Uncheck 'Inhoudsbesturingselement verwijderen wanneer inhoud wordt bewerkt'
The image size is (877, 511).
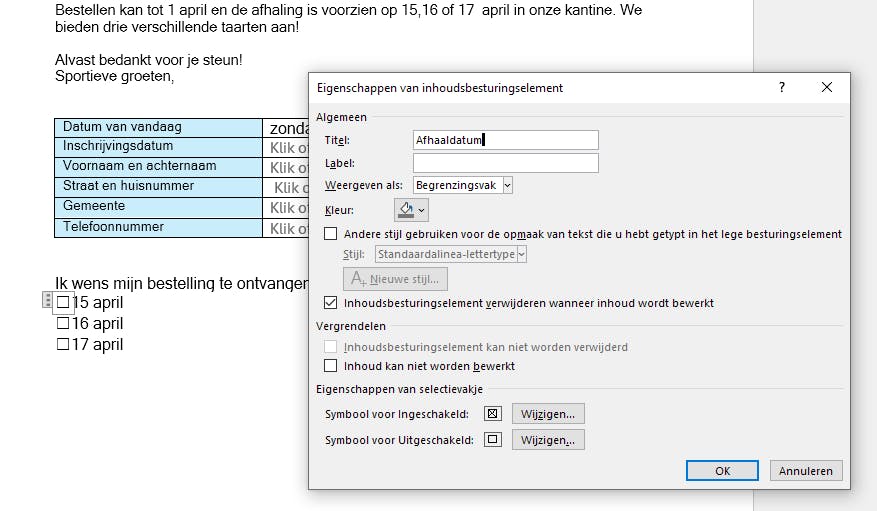pyautogui.click(x=331, y=302)
